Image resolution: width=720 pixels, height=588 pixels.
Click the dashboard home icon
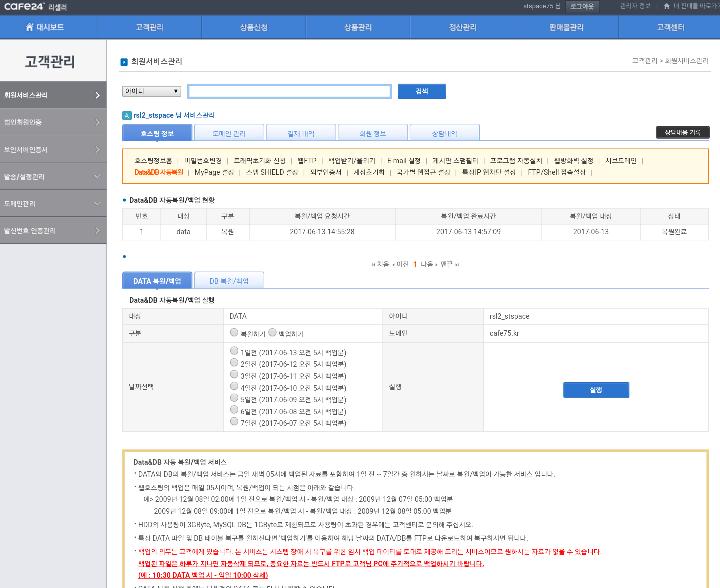[x=29, y=27]
